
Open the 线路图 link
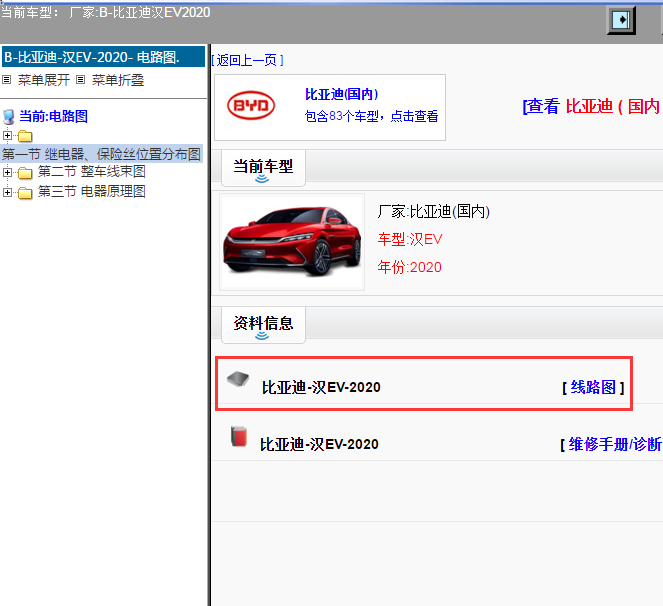tap(593, 387)
